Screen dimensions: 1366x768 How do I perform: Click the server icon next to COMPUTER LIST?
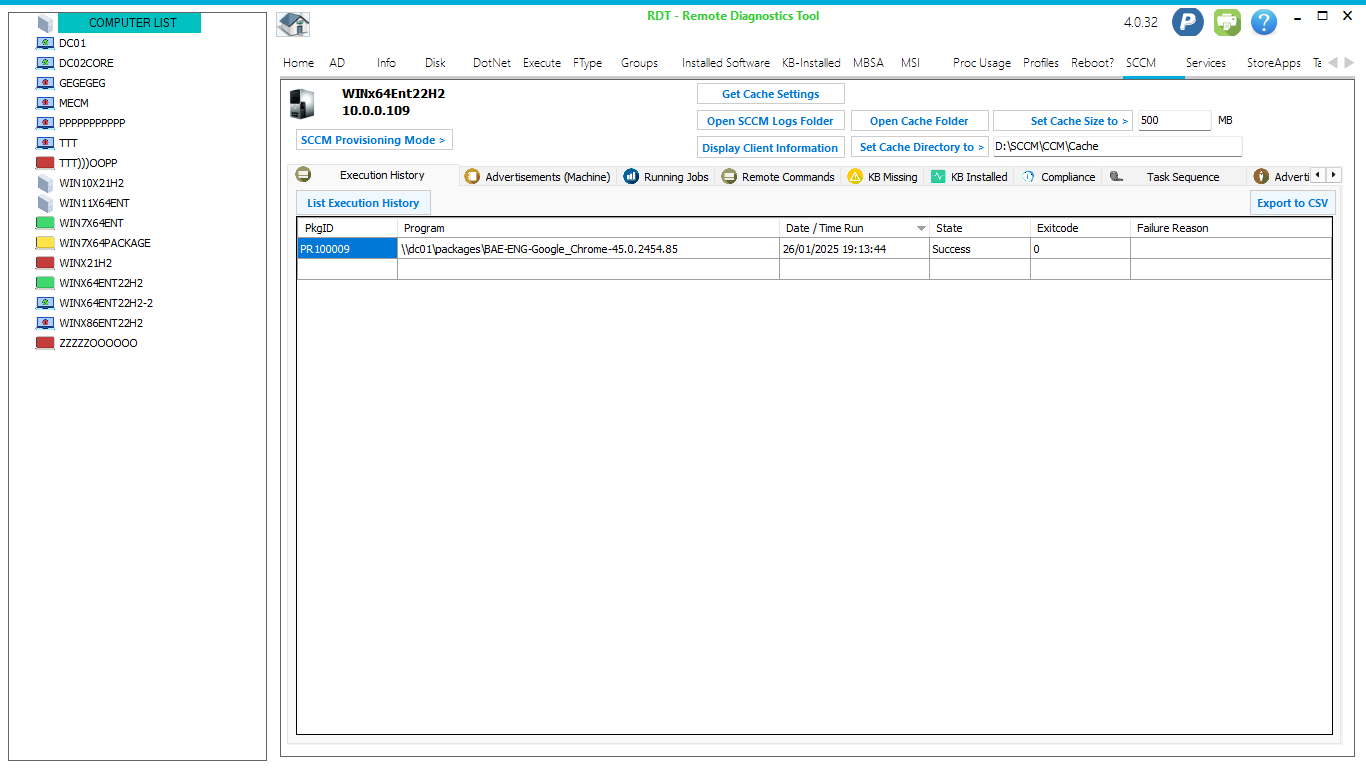(45, 23)
